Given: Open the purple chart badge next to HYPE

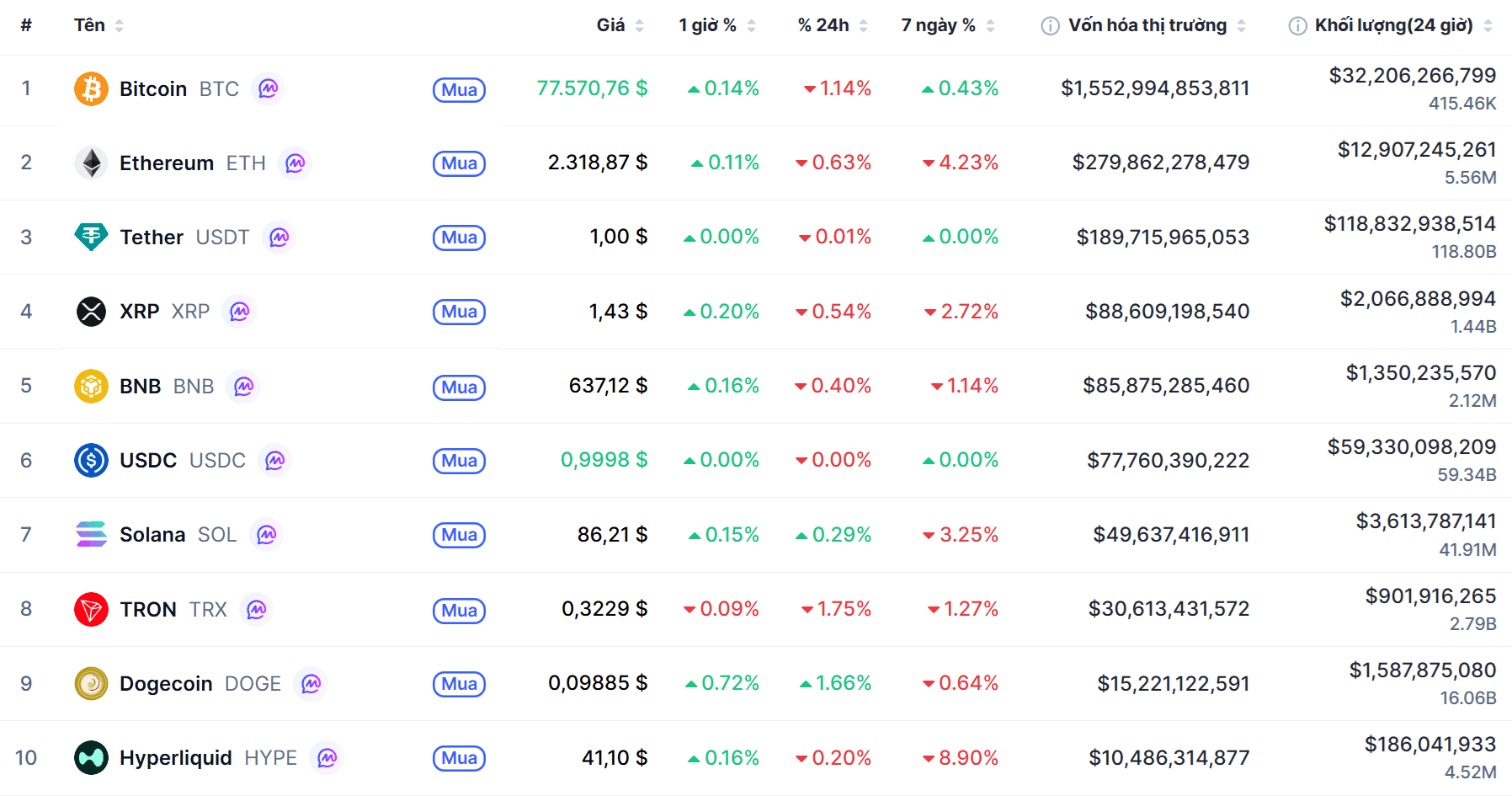Looking at the screenshot, I should tap(327, 757).
